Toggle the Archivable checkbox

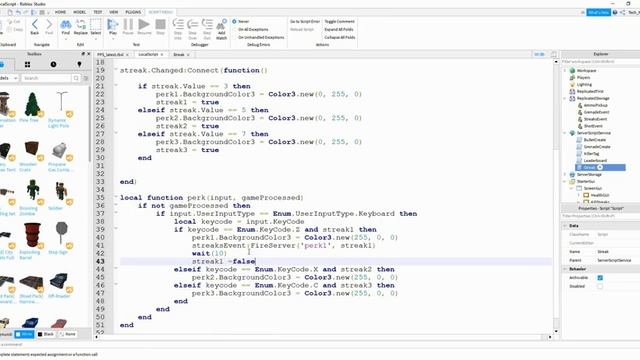click(600, 278)
